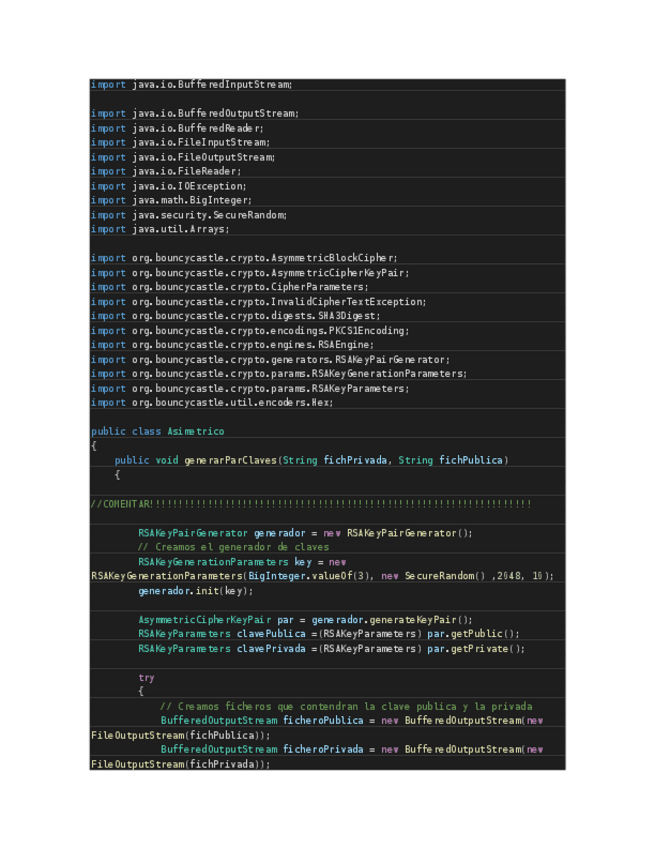
Task: Click the PKCS1Encoding import line
Action: point(250,330)
